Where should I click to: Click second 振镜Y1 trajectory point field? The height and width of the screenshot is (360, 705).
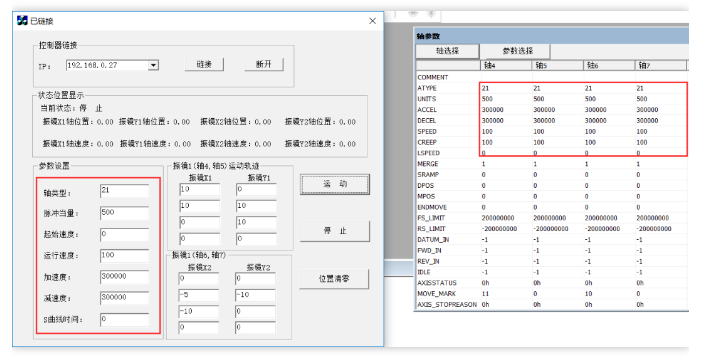pos(256,206)
